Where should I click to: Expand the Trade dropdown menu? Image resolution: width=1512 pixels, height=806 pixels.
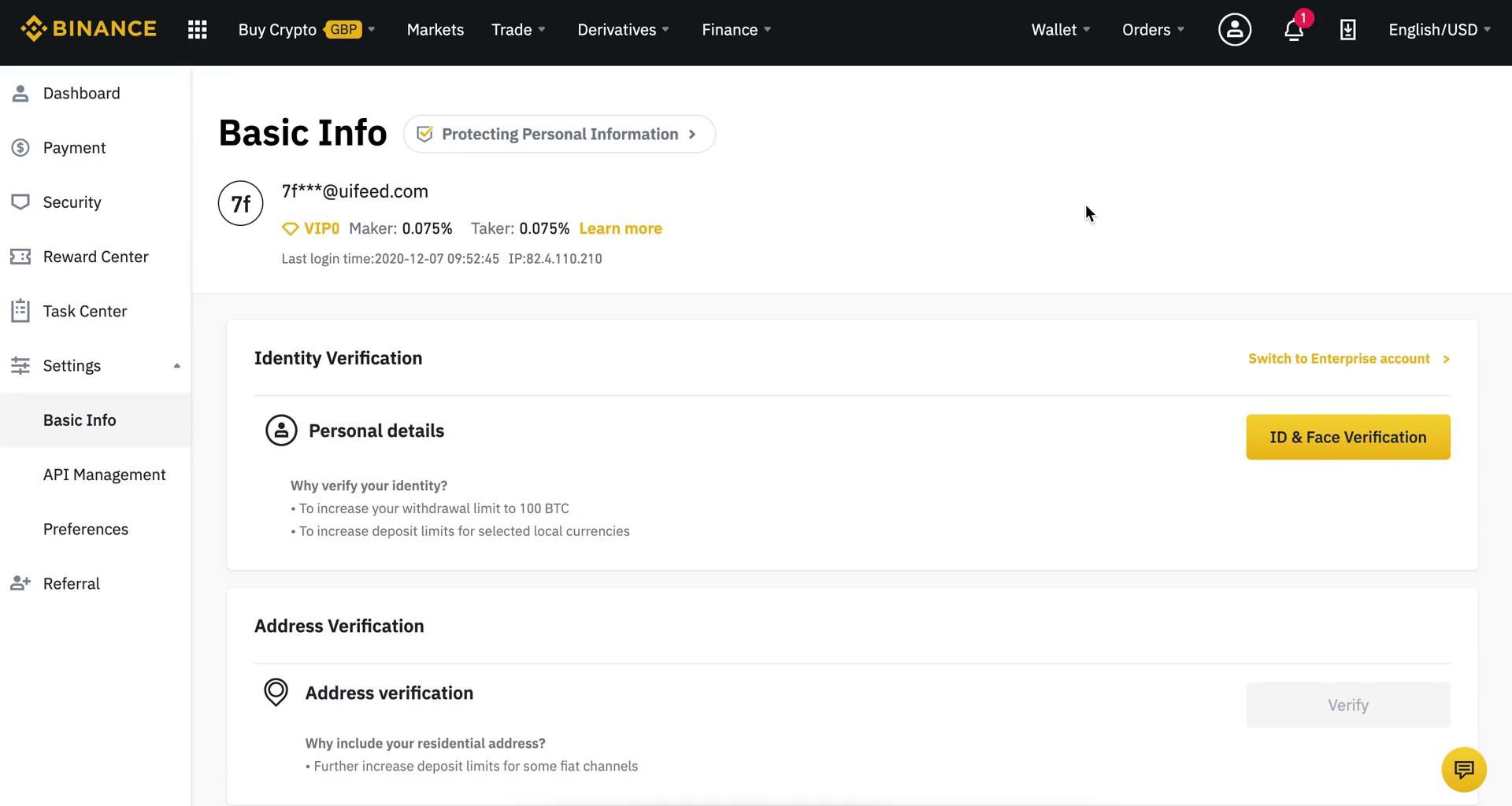click(518, 30)
